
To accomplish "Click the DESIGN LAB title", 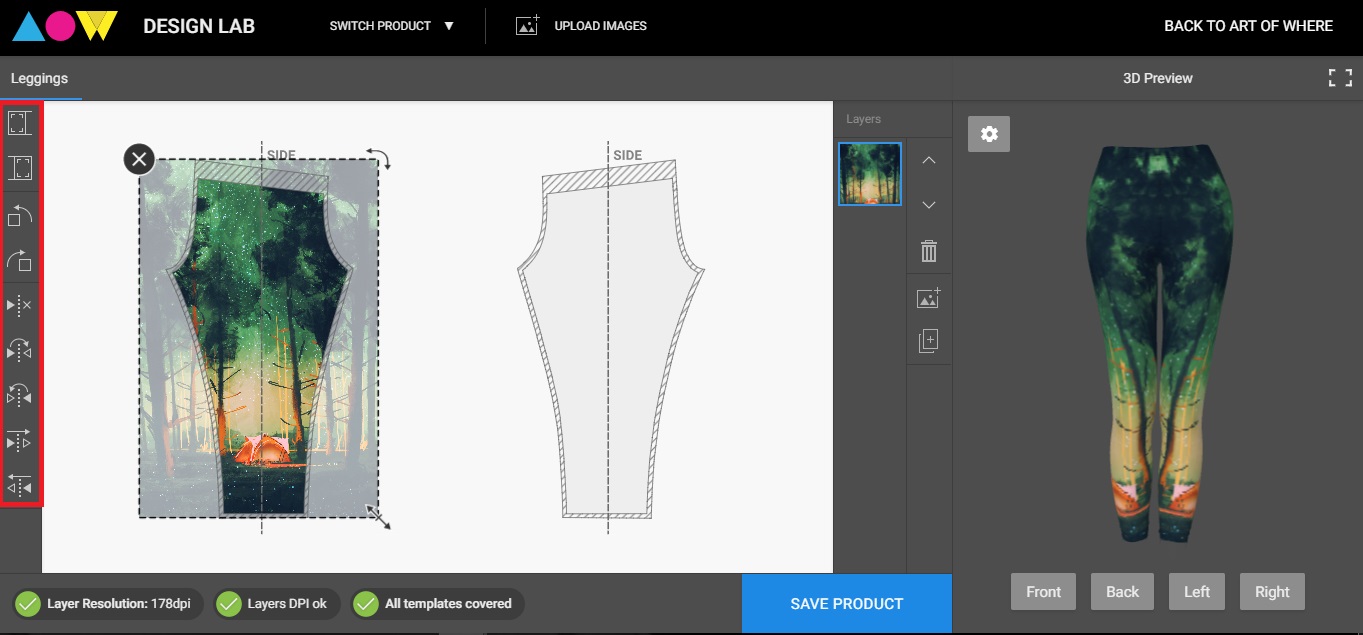I will [199, 26].
